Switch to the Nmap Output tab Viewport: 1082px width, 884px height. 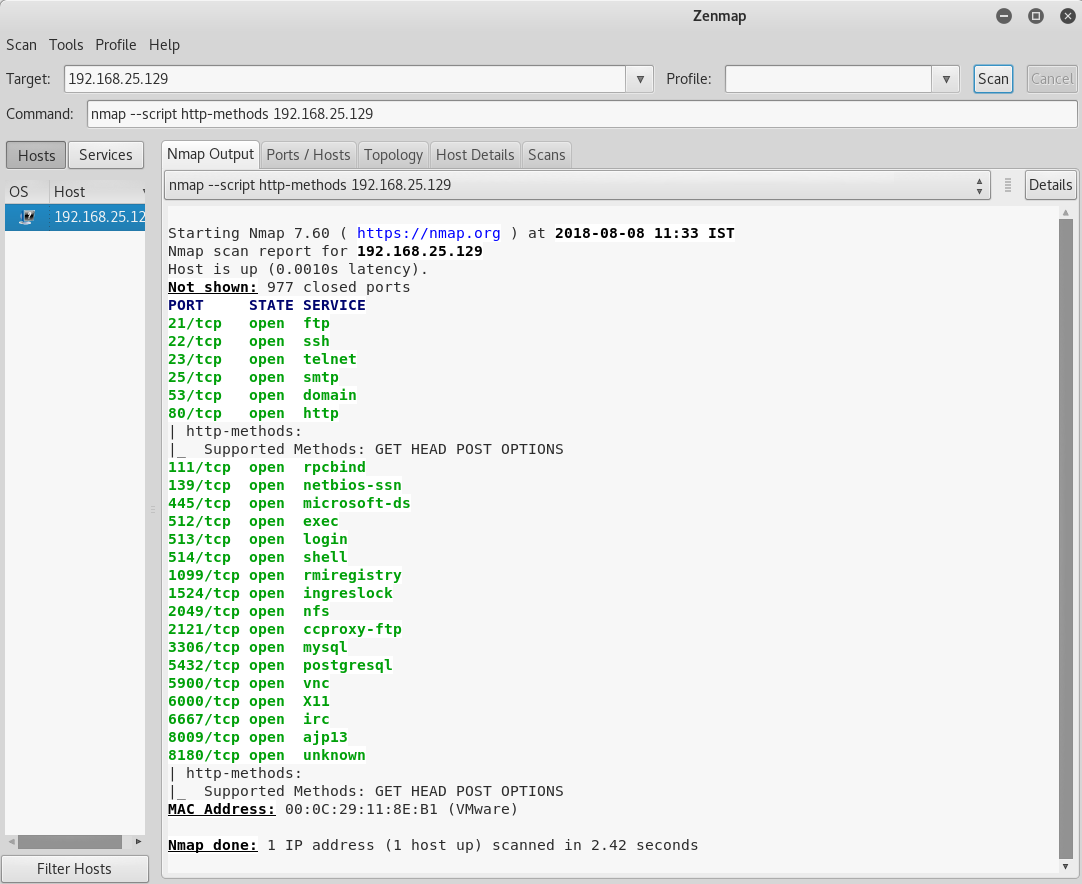click(x=210, y=154)
